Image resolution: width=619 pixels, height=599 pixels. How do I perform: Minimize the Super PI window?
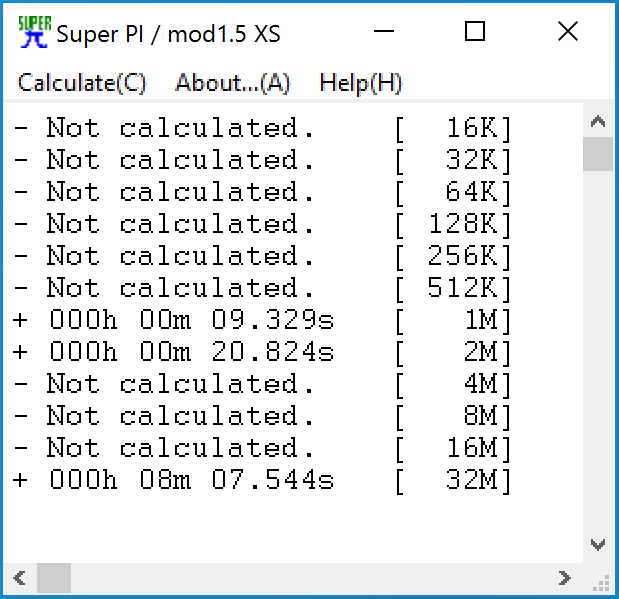click(x=384, y=32)
